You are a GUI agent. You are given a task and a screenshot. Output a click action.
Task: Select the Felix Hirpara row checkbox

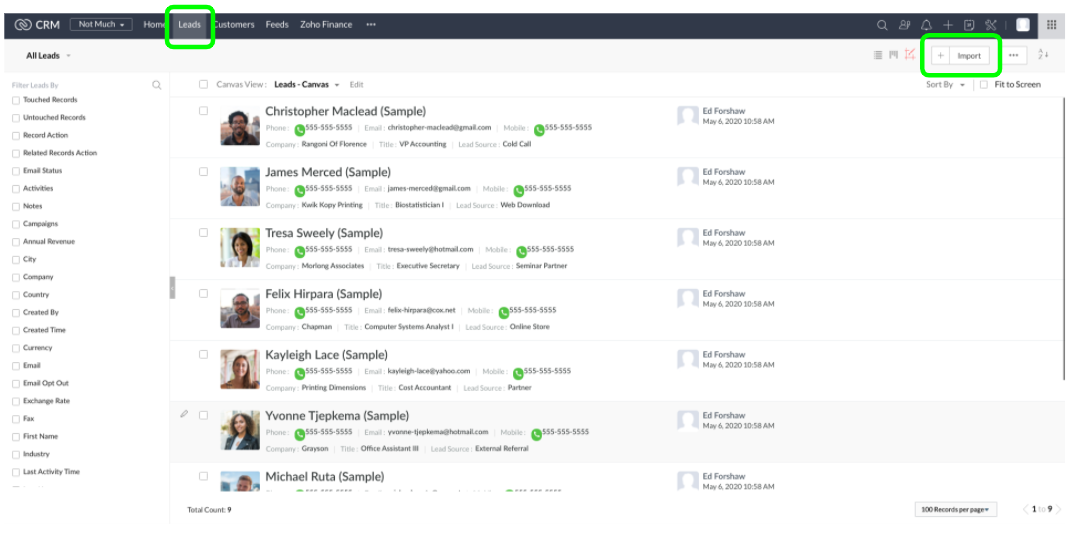click(x=203, y=293)
